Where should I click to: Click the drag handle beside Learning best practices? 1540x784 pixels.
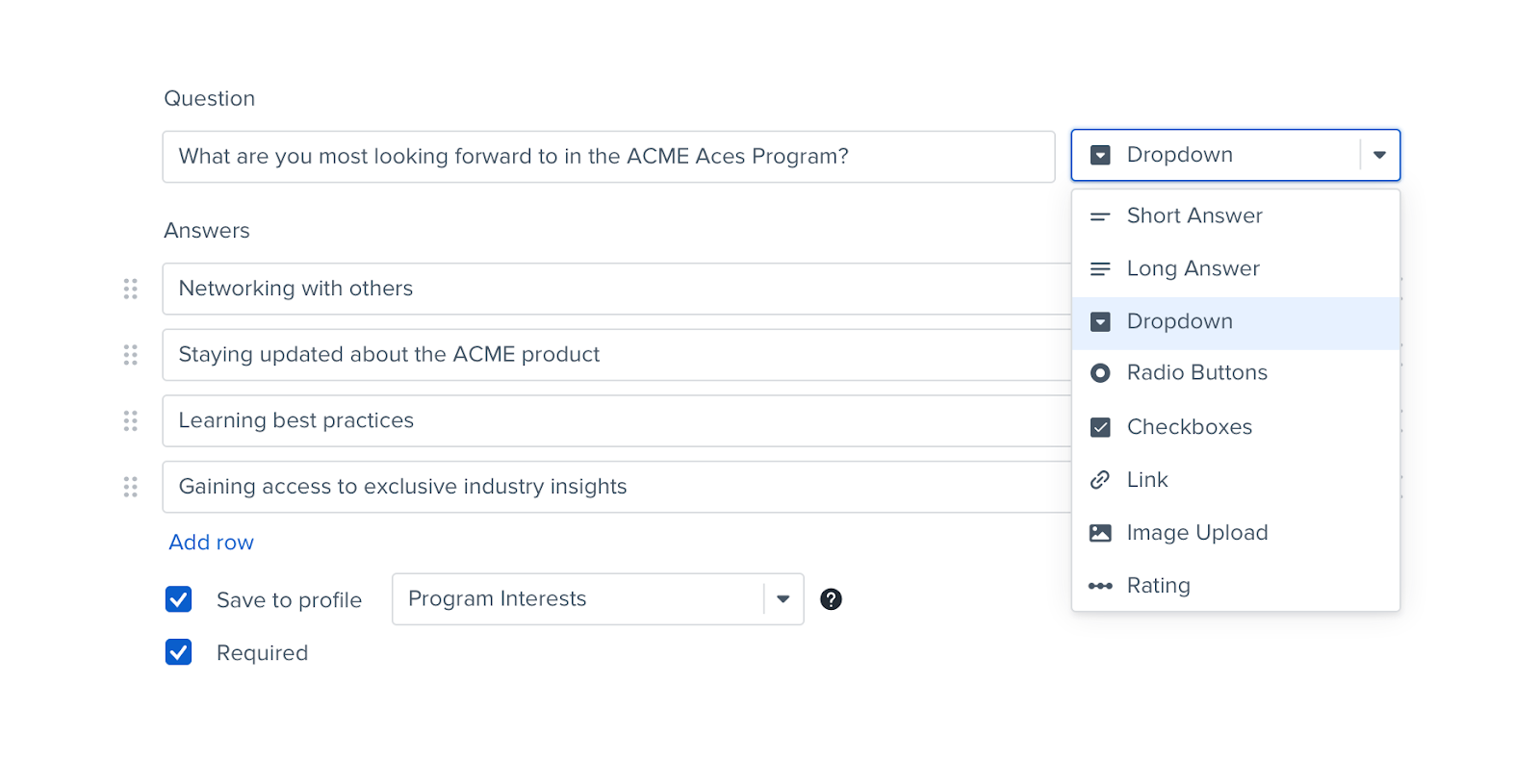(x=131, y=420)
